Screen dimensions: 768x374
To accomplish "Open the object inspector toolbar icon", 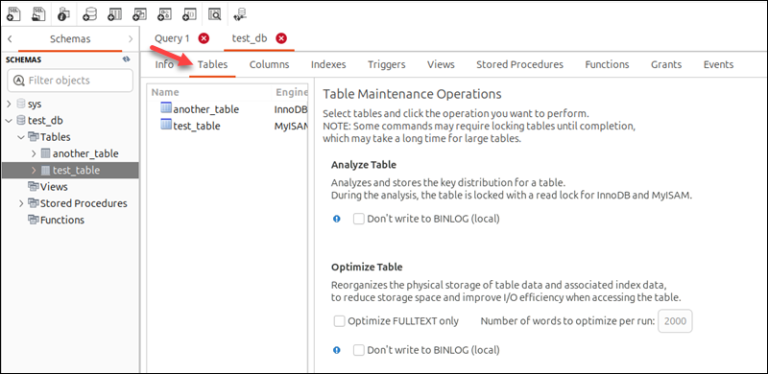I will click(64, 14).
